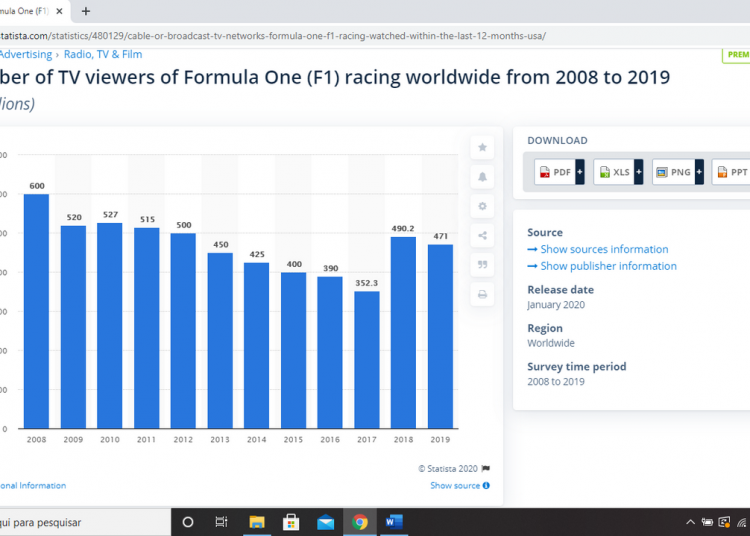The image size is (750, 536).
Task: Download the chart as PDF
Action: tap(555, 172)
